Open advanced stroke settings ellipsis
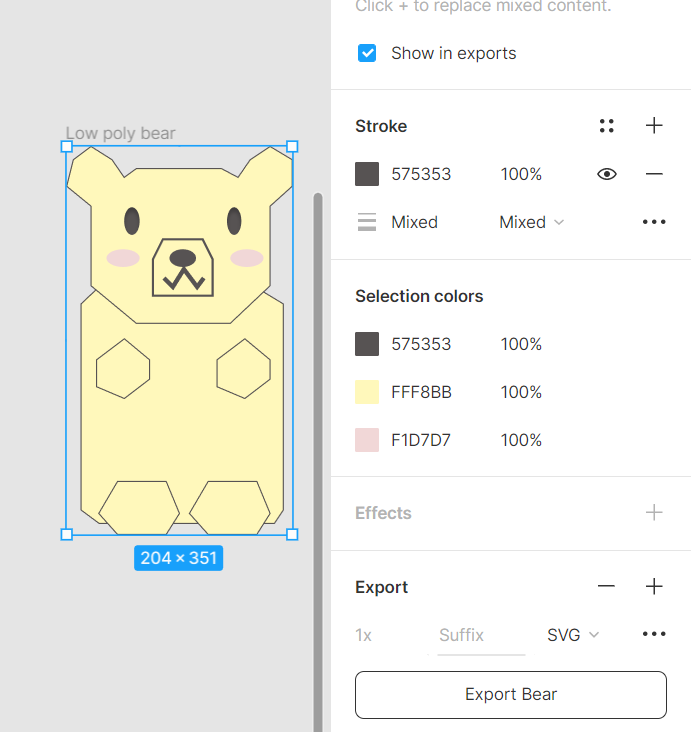Screen dimensions: 691x732 click(654, 222)
